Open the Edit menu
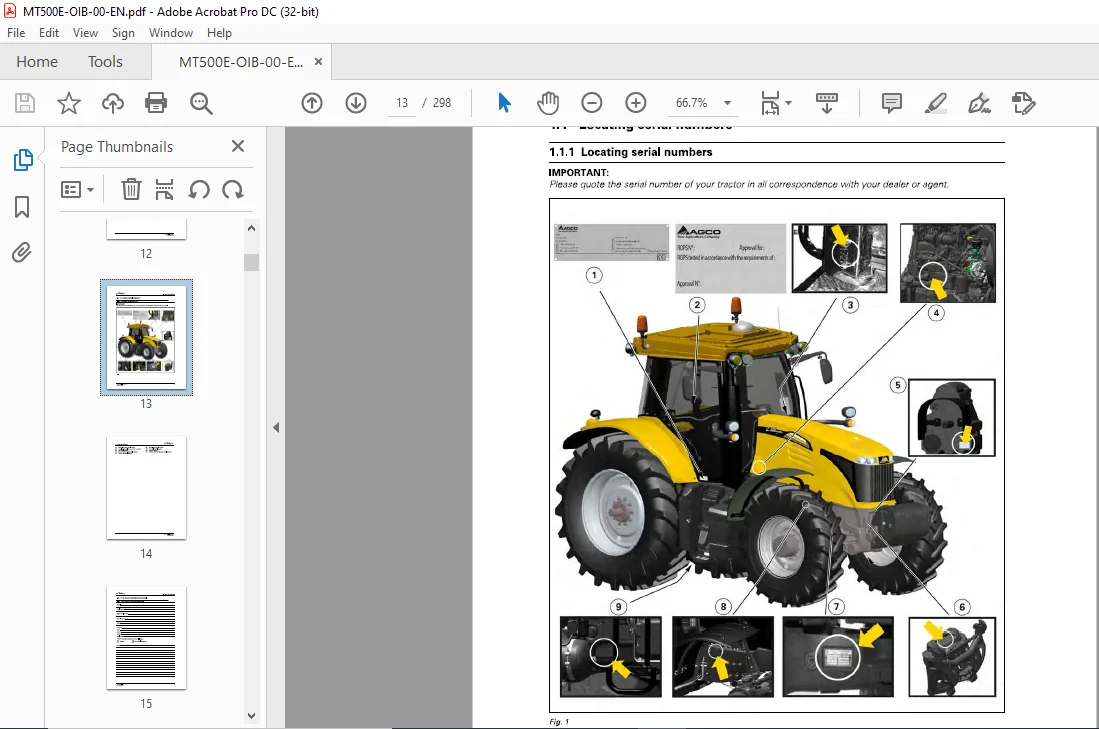Viewport: 1099px width, 729px height. [x=48, y=33]
